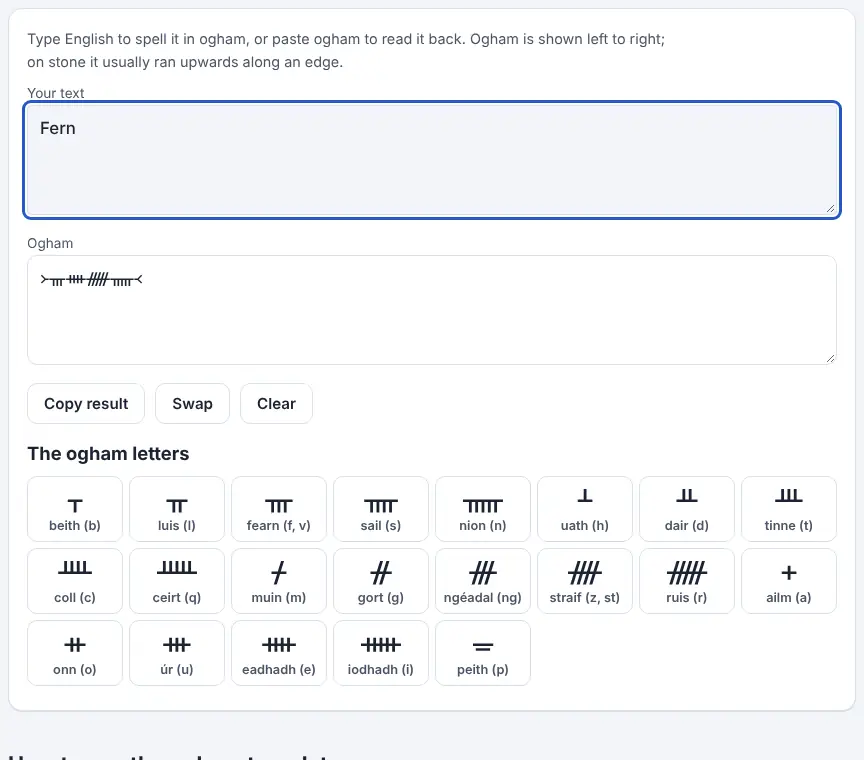Choose the fearn (f, v) letter card

click(279, 509)
